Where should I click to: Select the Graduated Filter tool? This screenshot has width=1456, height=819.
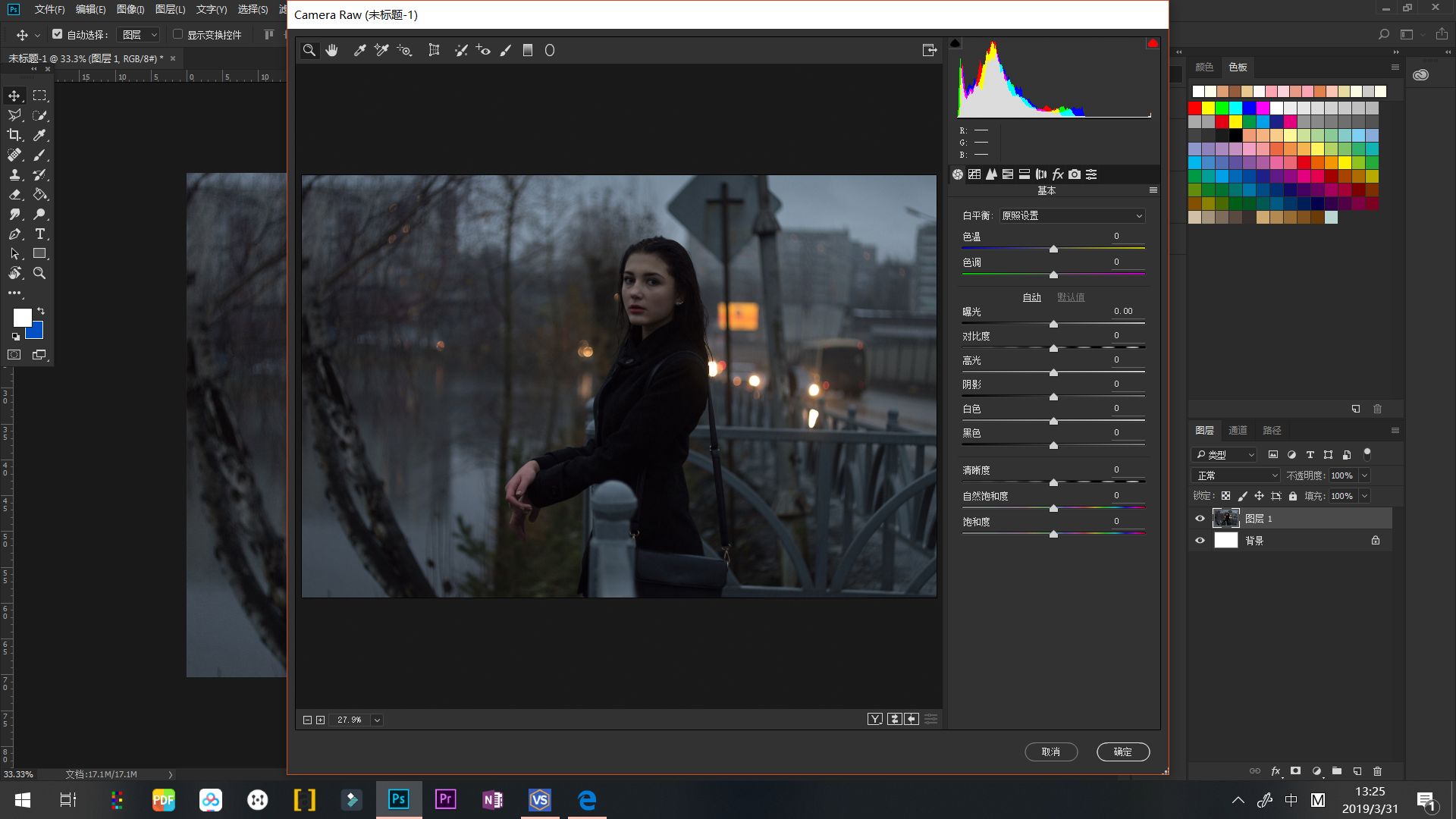[528, 51]
